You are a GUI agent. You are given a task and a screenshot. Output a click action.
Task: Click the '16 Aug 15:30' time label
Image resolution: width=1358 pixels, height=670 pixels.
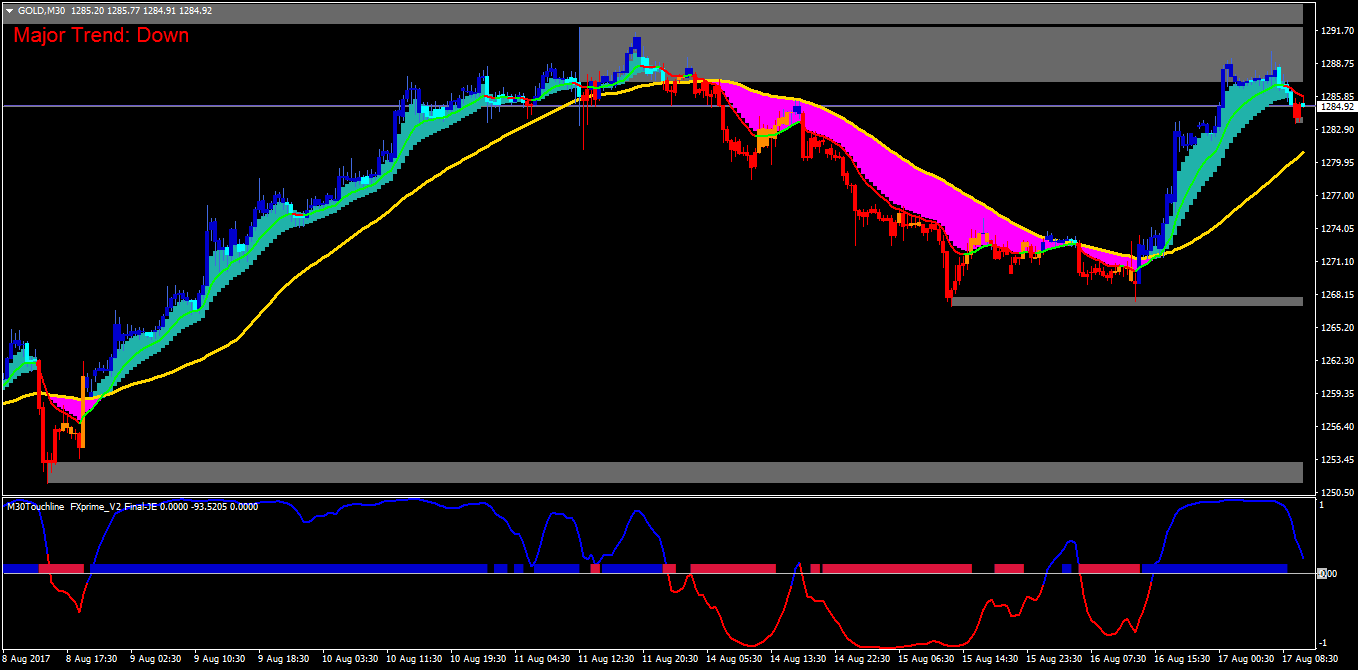(x=1182, y=660)
